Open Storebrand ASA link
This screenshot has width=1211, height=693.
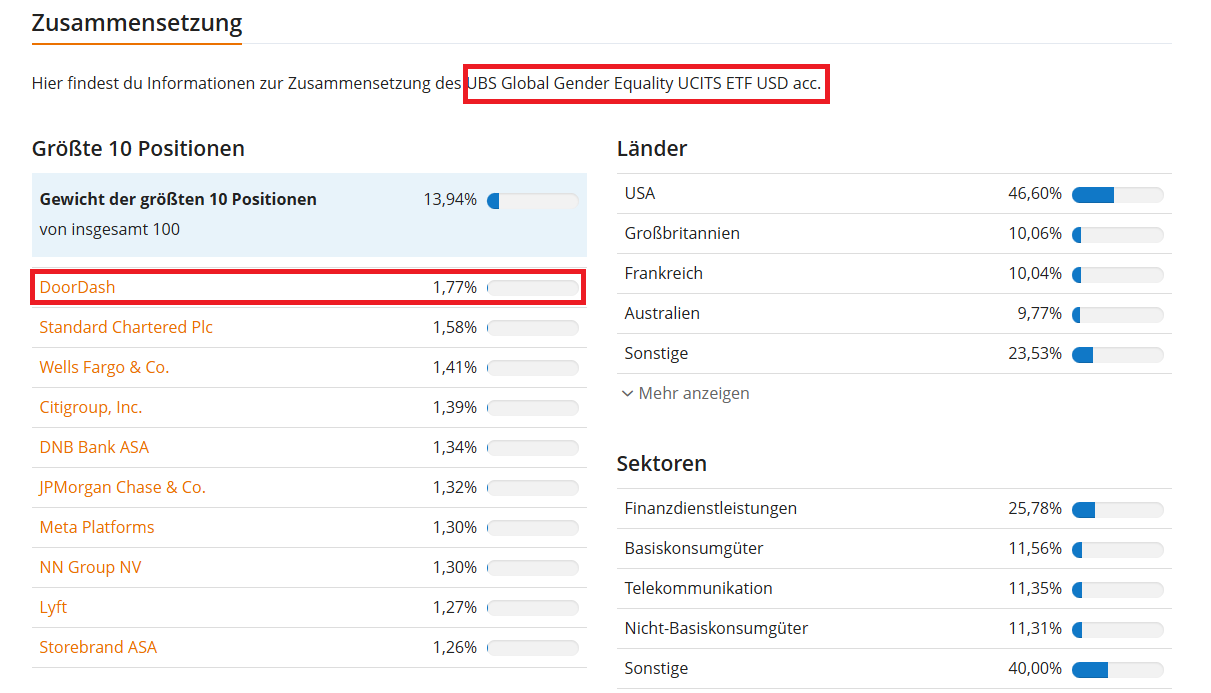pyautogui.click(x=98, y=647)
